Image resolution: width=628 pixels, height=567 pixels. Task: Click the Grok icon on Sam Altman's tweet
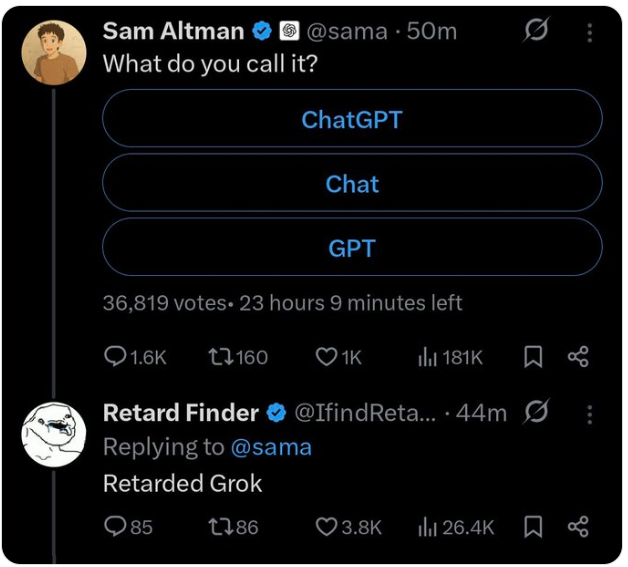coord(537,32)
